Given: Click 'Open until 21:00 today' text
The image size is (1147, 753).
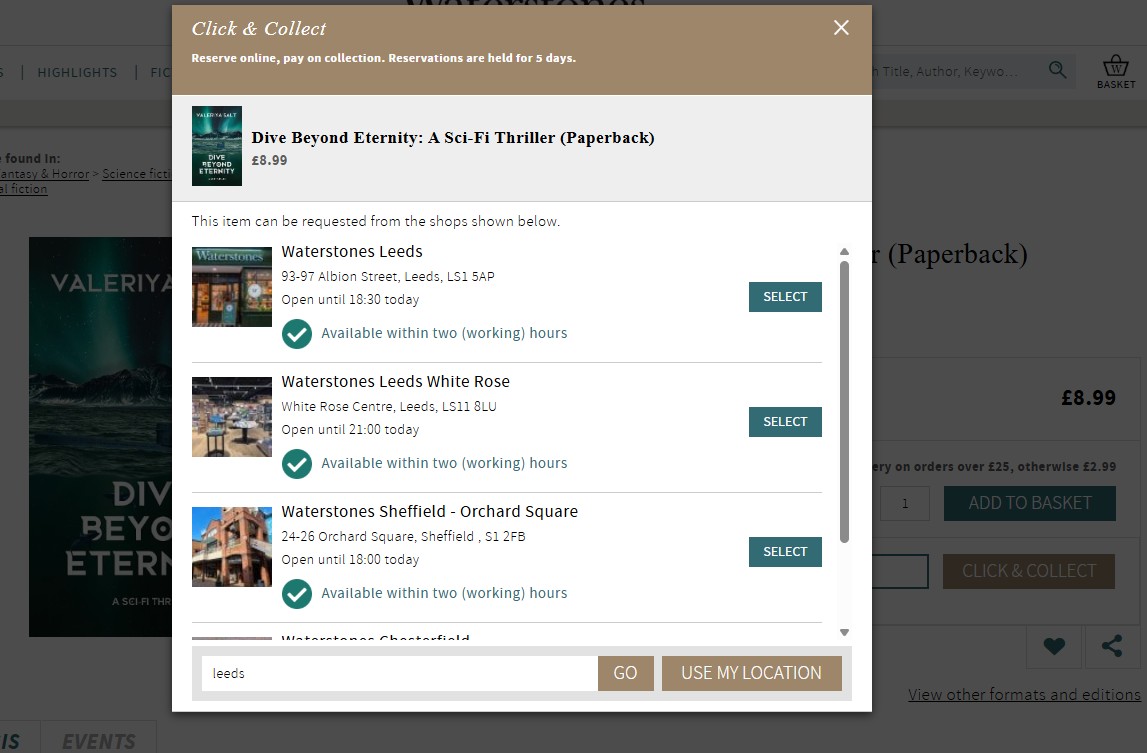Looking at the screenshot, I should (x=350, y=430).
